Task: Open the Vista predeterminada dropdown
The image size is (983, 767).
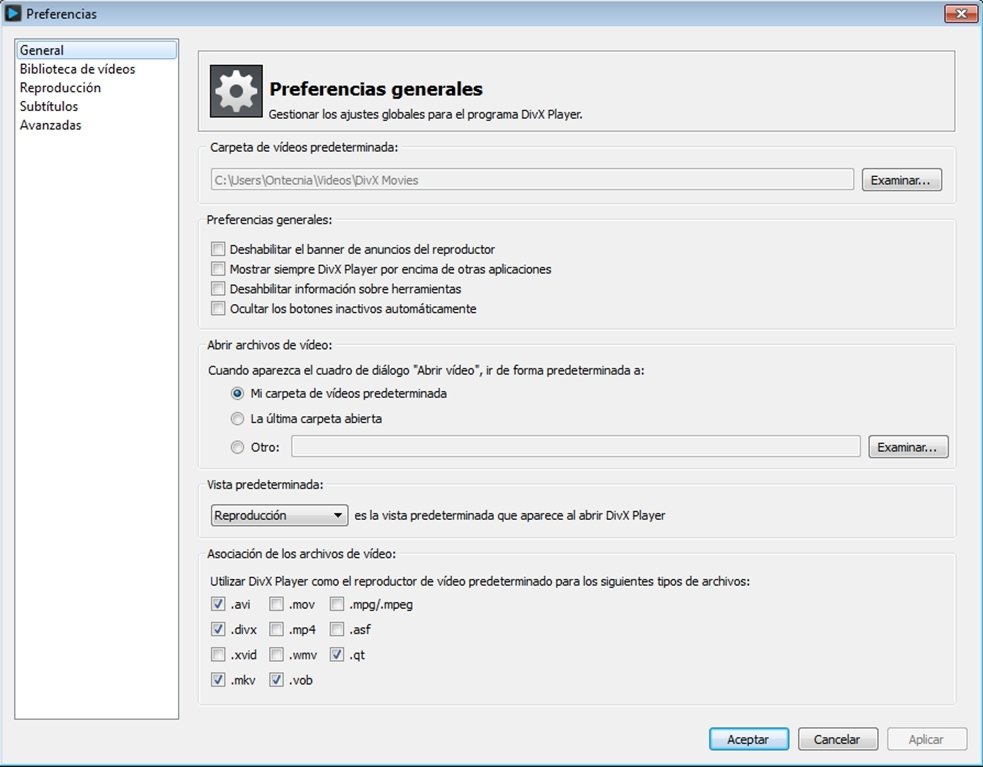Action: [x=280, y=516]
